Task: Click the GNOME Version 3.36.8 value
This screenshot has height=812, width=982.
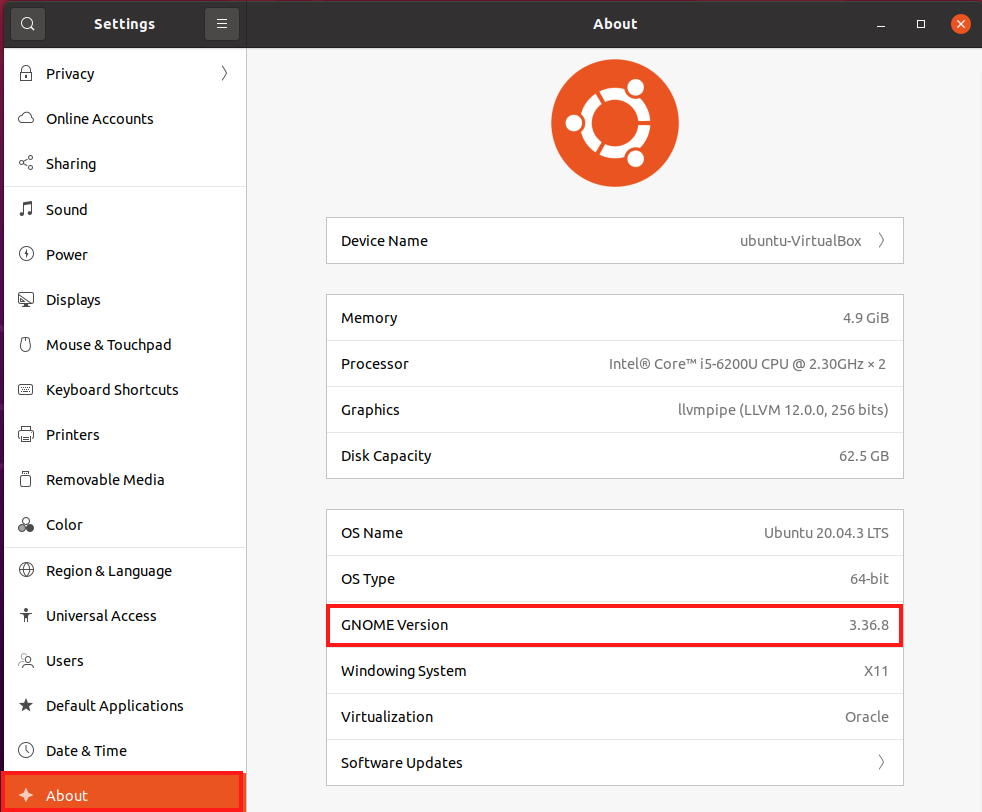Action: click(x=869, y=625)
